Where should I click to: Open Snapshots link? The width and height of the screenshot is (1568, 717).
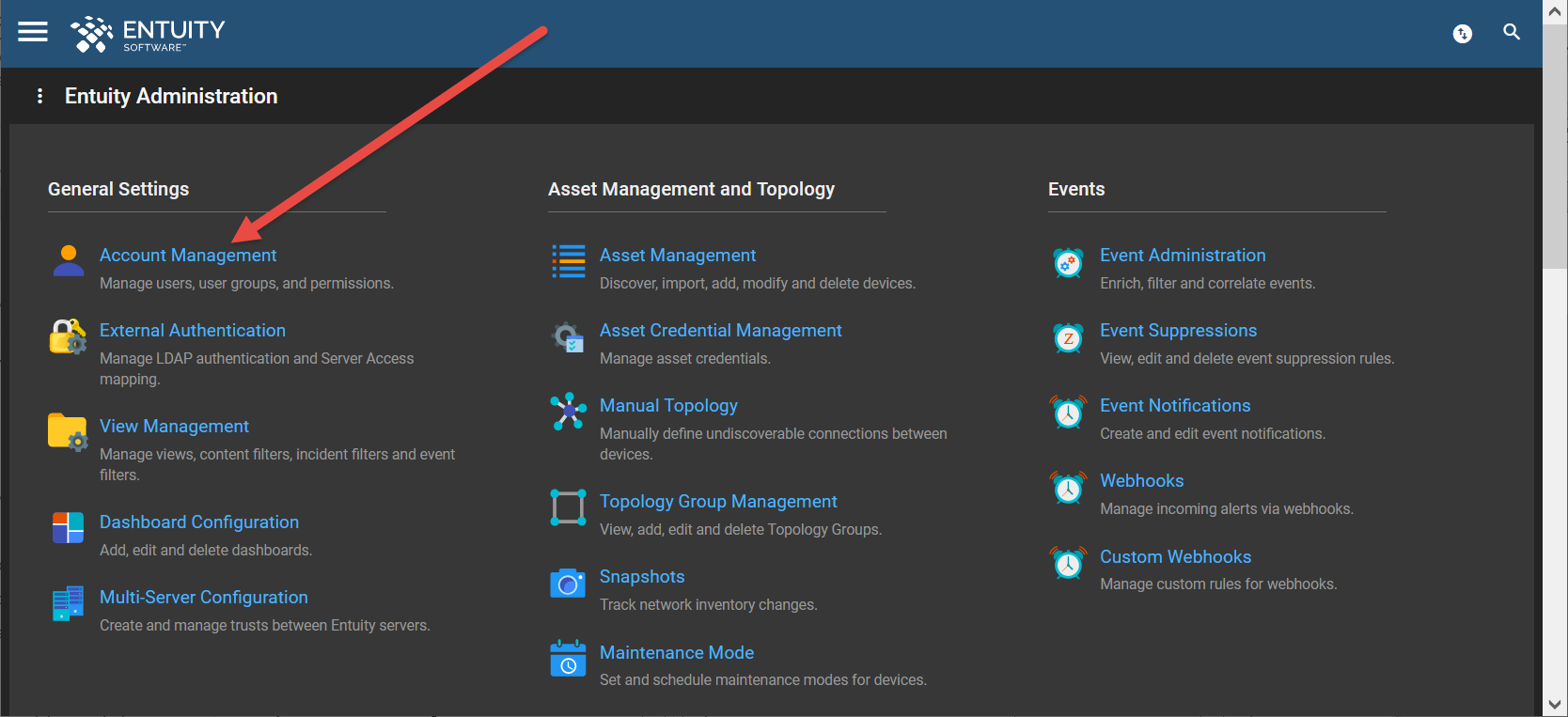tap(642, 577)
